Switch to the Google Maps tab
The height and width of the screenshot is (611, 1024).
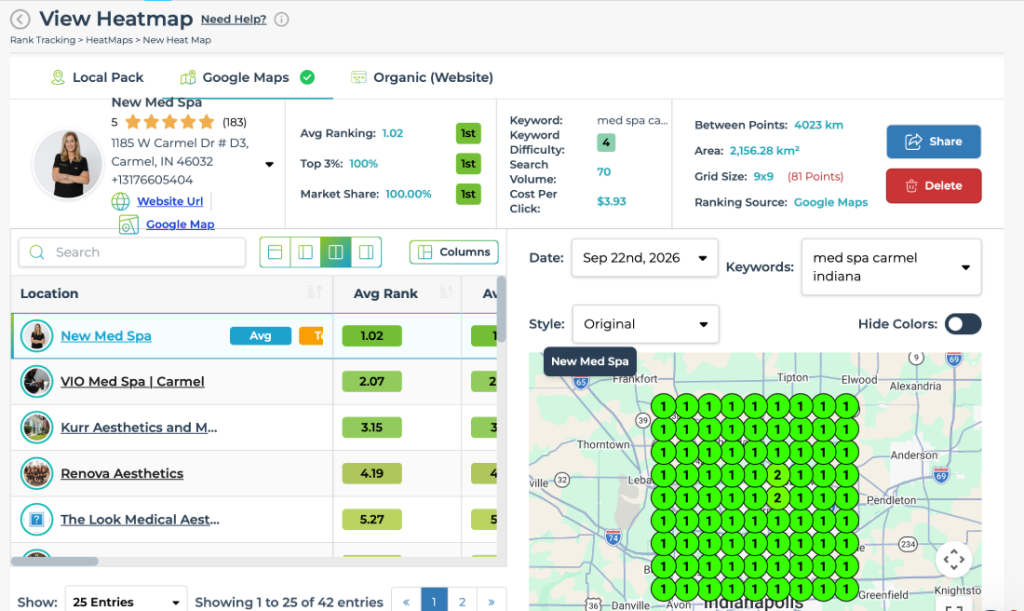click(x=248, y=78)
